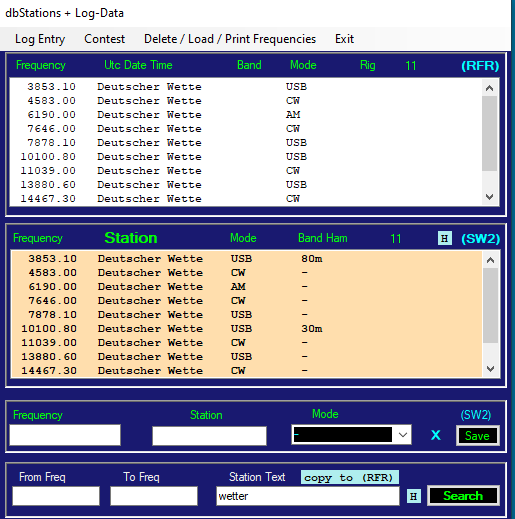Viewport: 515px width, 519px height.
Task: Click the Search button
Action: 463,496
